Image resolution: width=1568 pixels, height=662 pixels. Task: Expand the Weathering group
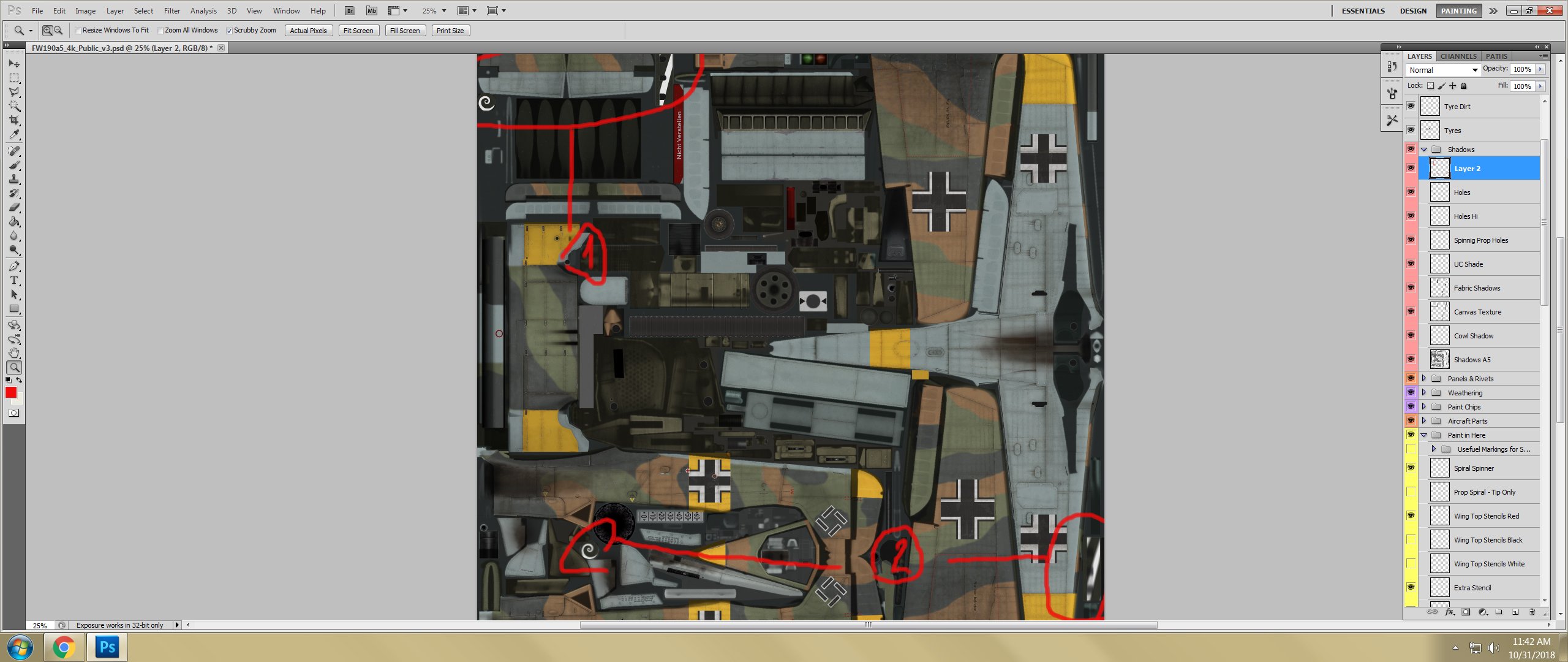[x=1424, y=392]
